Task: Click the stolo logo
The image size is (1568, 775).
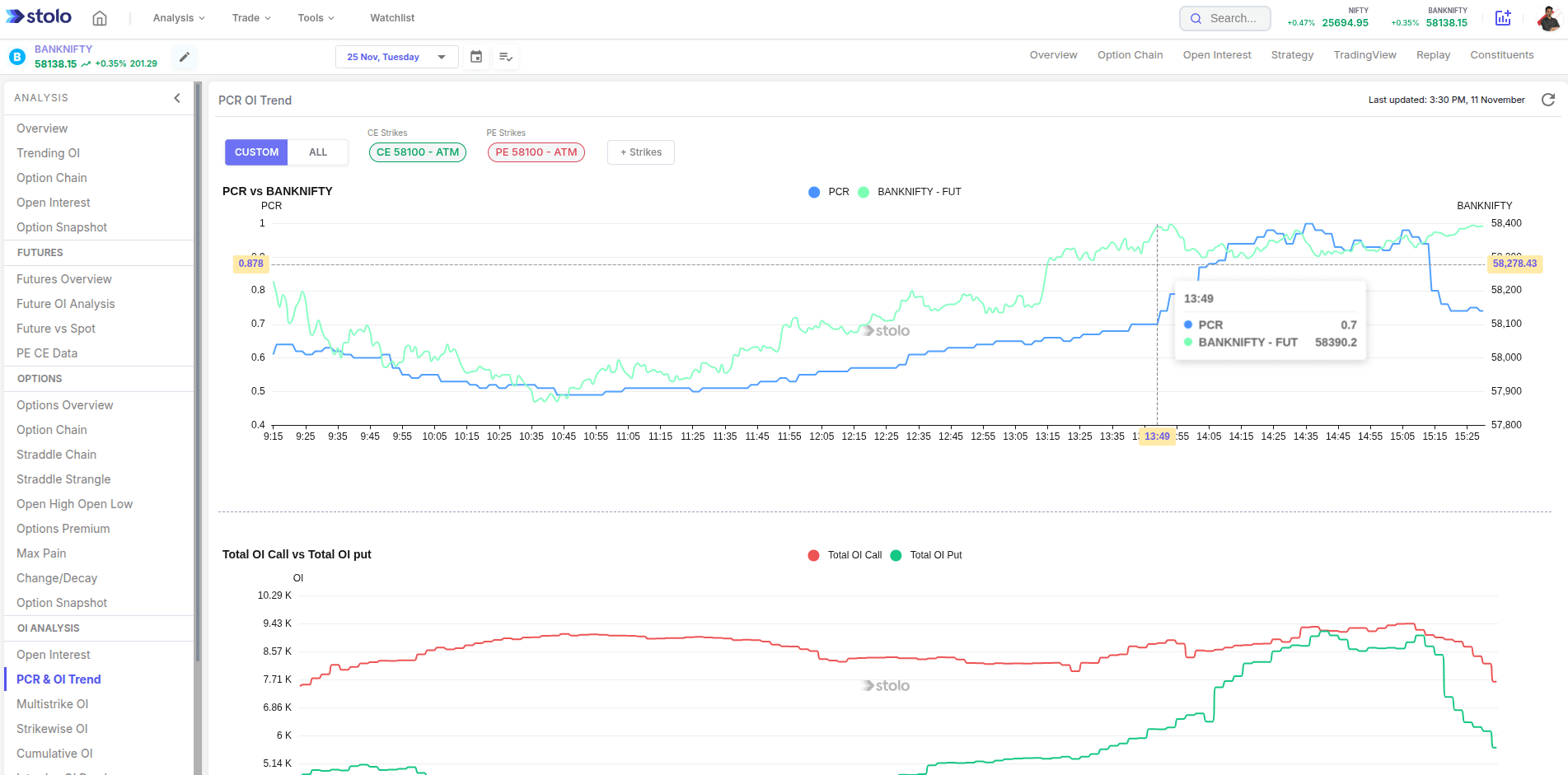Action: pos(39,17)
